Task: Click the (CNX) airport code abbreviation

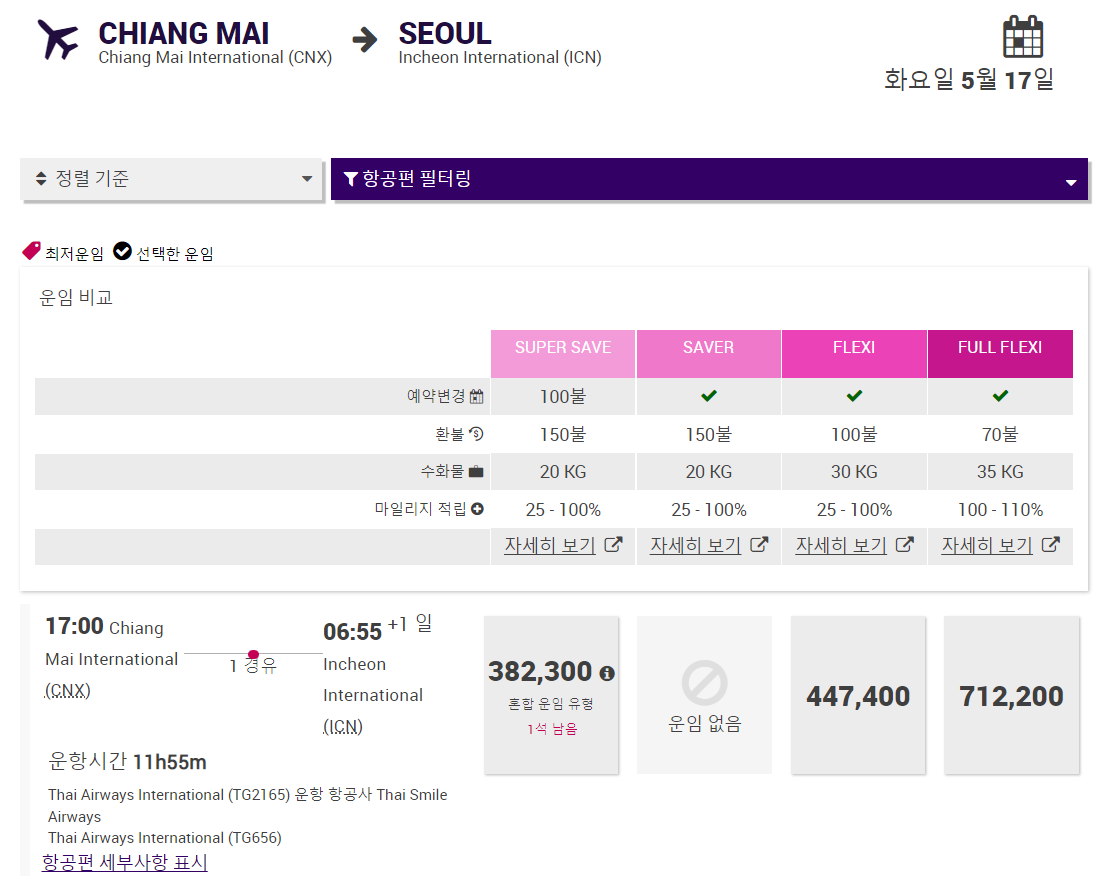Action: [68, 691]
